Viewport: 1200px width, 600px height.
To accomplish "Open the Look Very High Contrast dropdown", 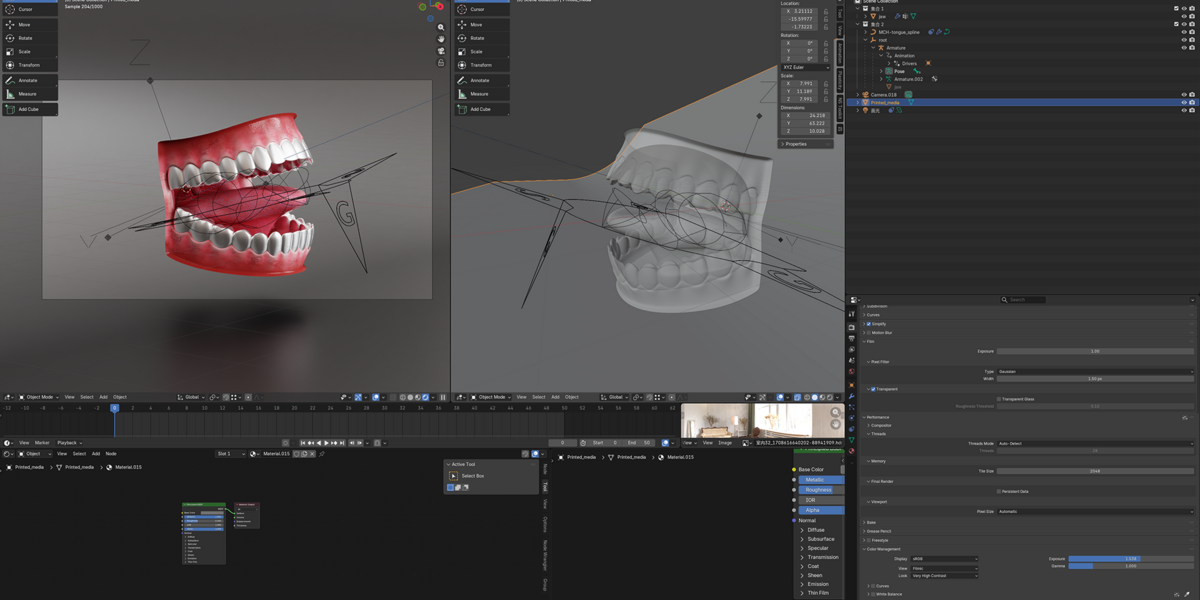I will click(944, 576).
